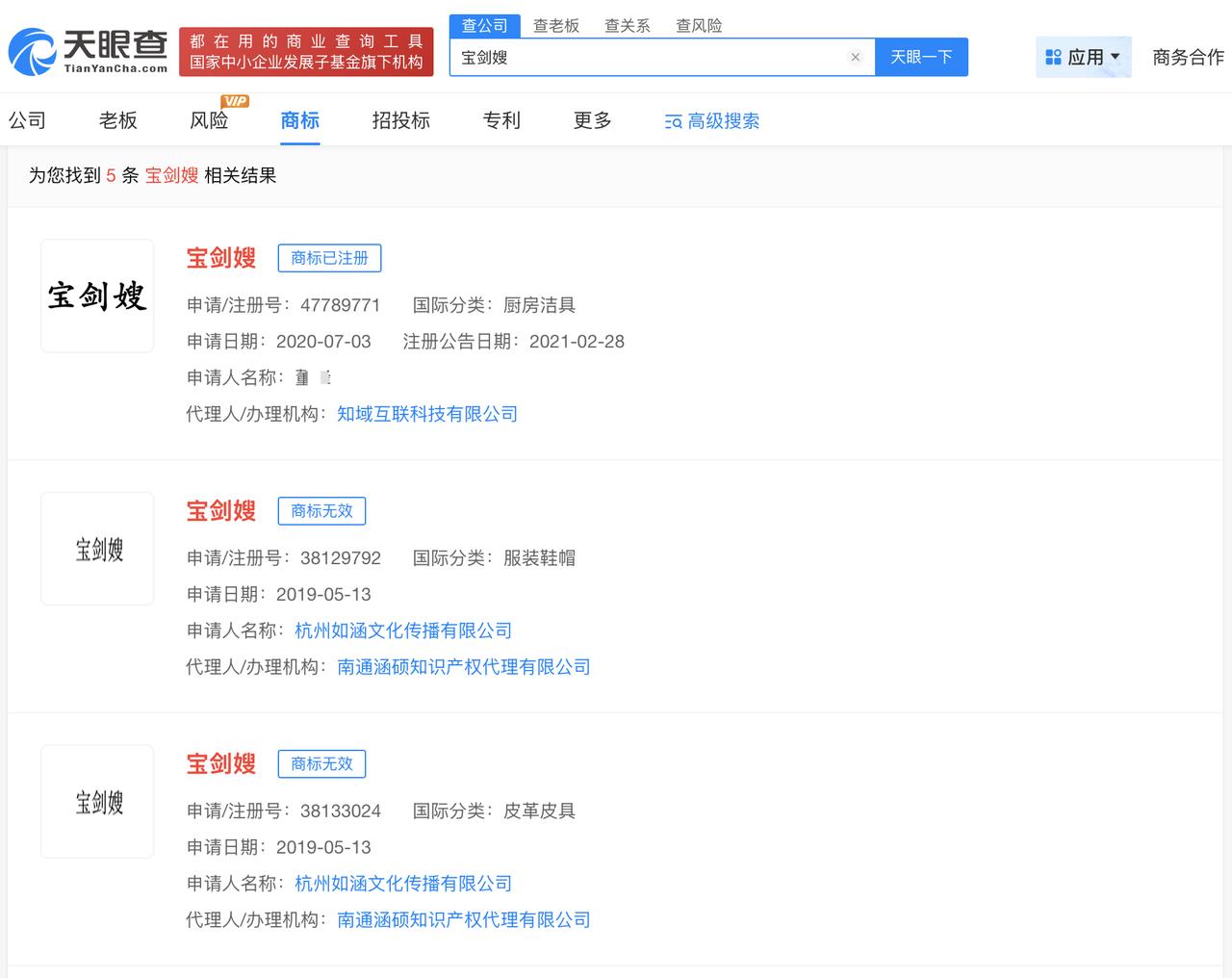Select the 国际分类 value 服装鞋帽
The height and width of the screenshot is (978, 1232).
tap(540, 558)
